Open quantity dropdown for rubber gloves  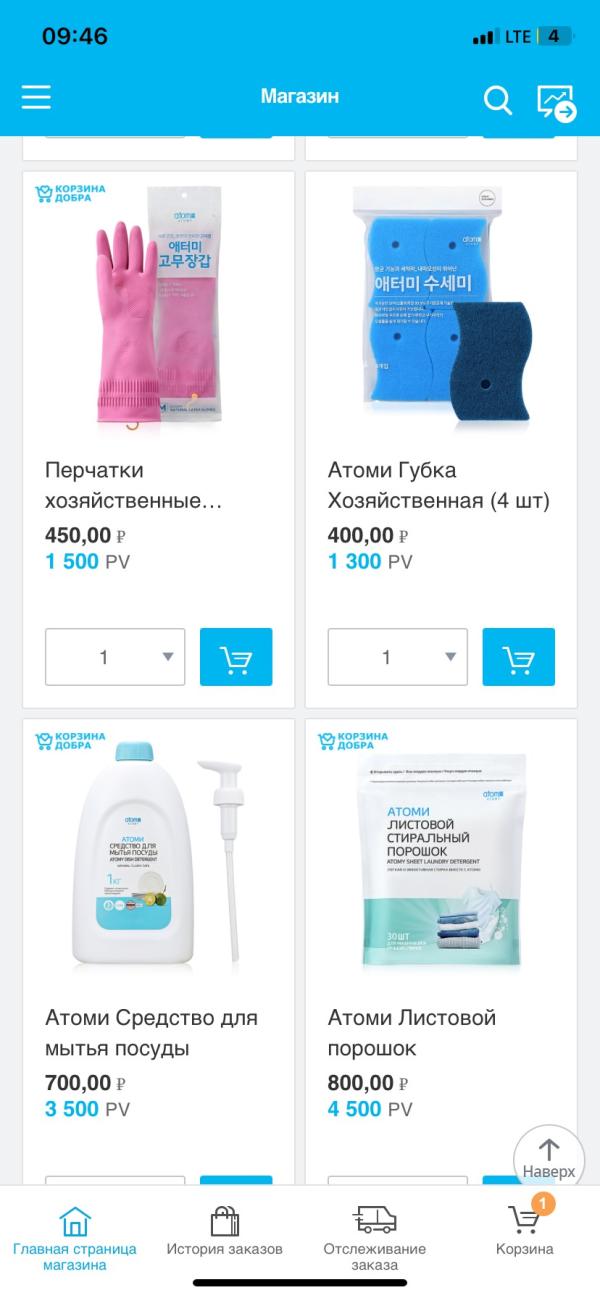tap(115, 657)
